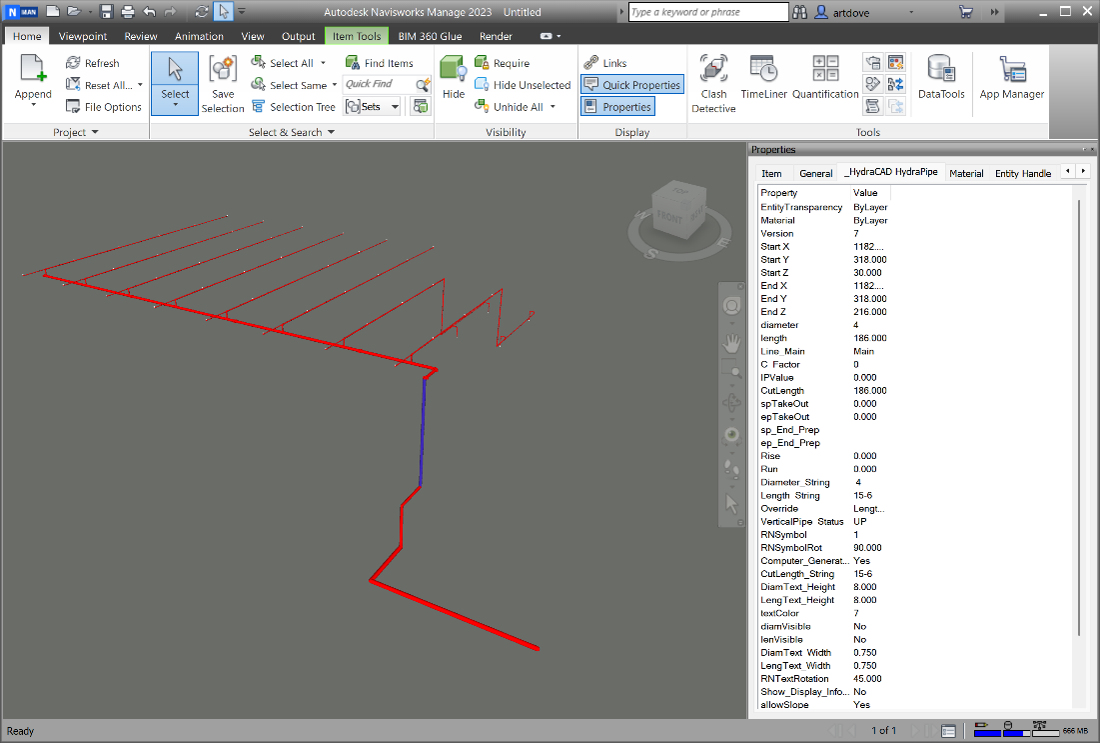Click the Properties panel vertical scrollbar
Screen dimensions: 1100x743
tap(1079, 418)
